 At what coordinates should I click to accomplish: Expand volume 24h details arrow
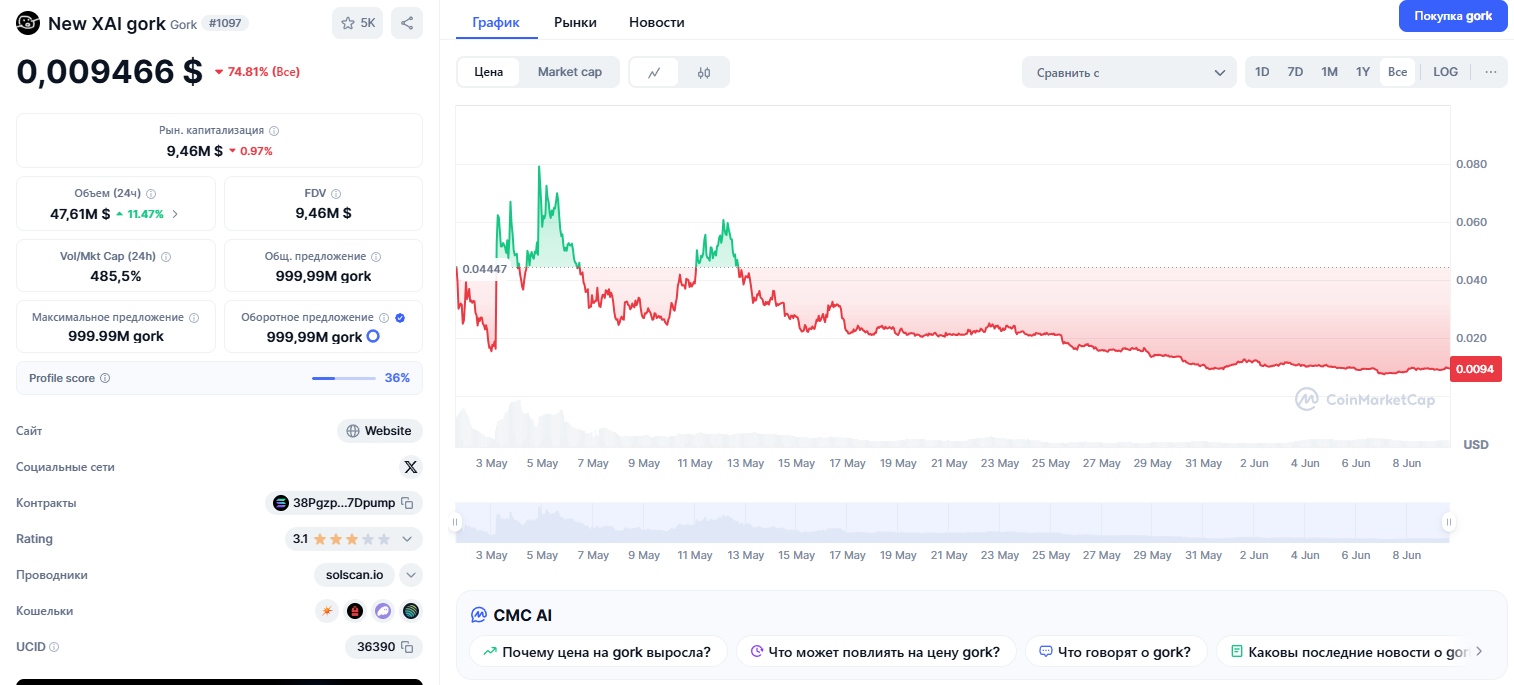176,214
